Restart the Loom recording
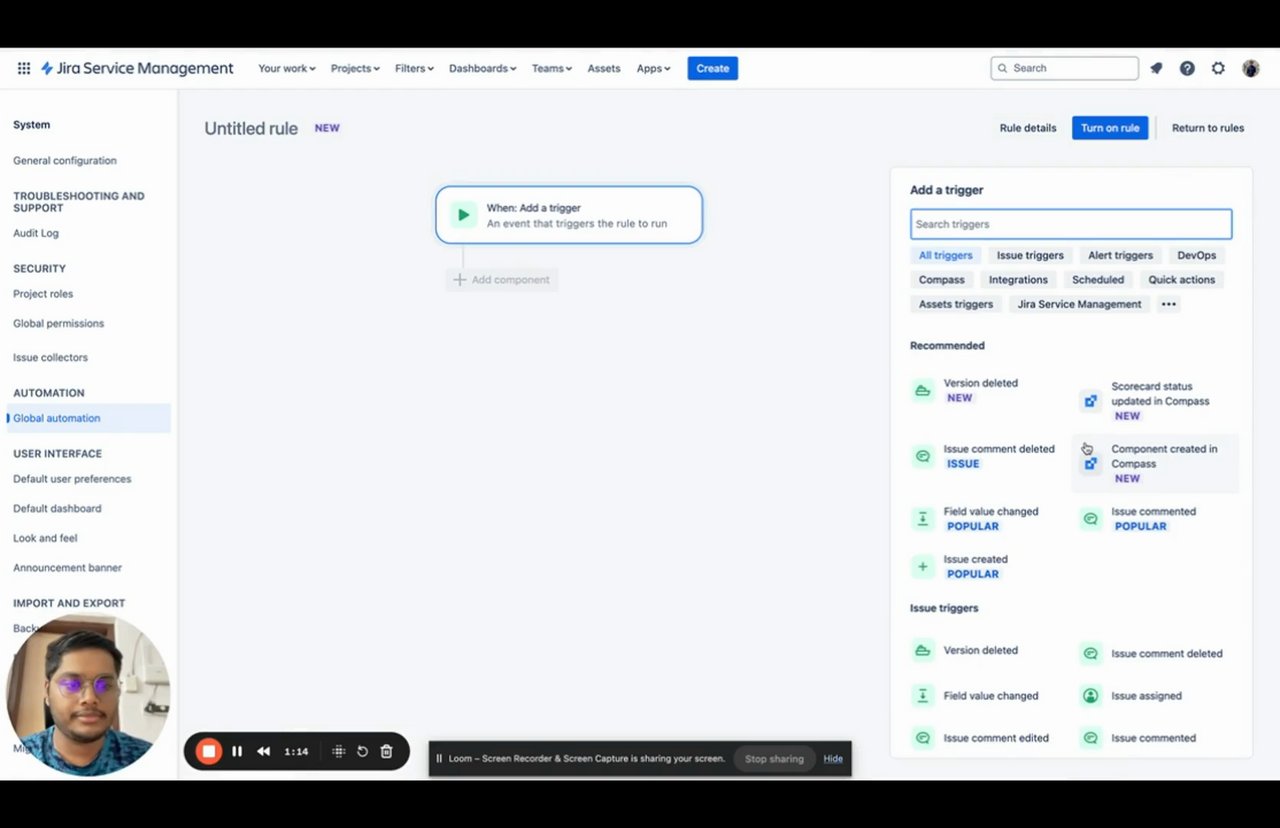 click(362, 751)
